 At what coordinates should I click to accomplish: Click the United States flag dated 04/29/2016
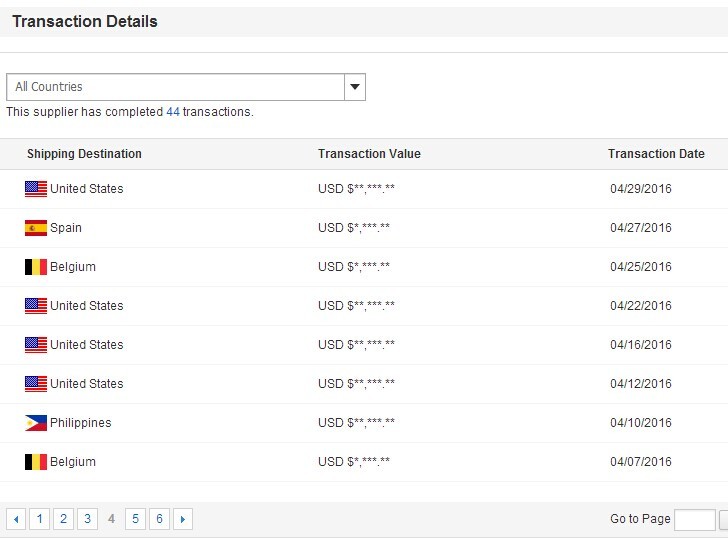tap(36, 189)
